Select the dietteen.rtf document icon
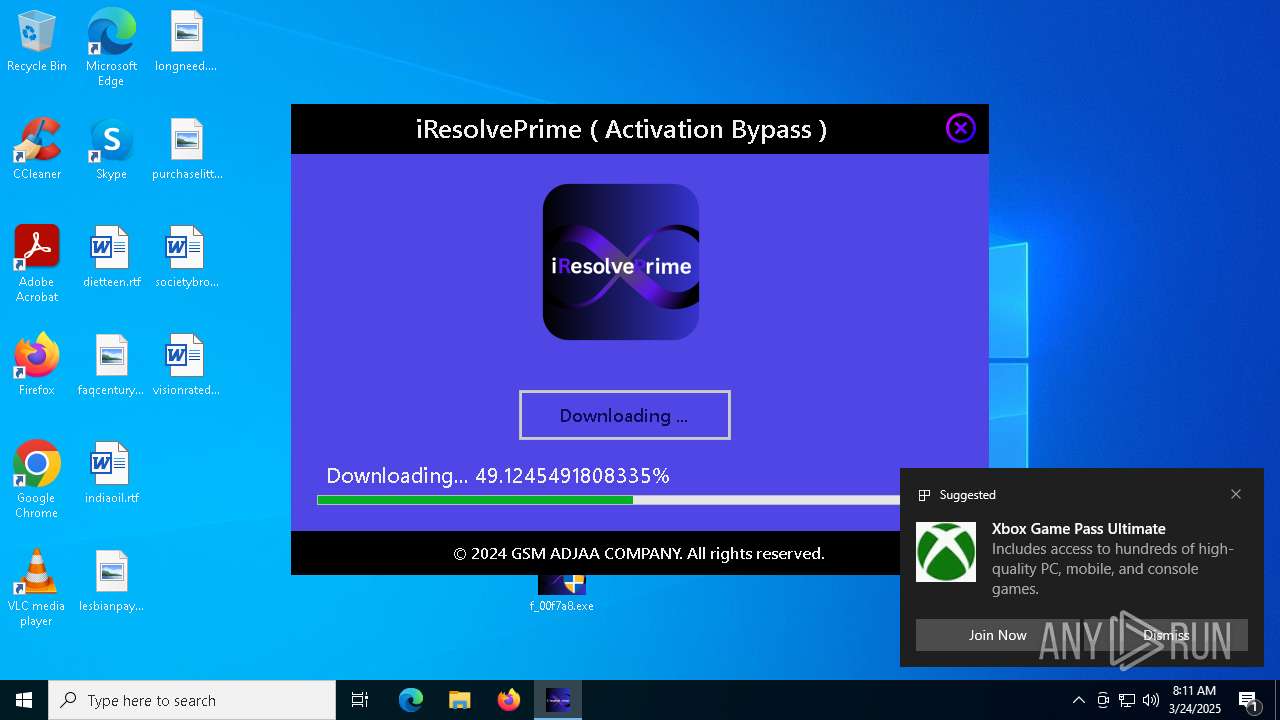This screenshot has height=720, width=1280. click(x=111, y=258)
